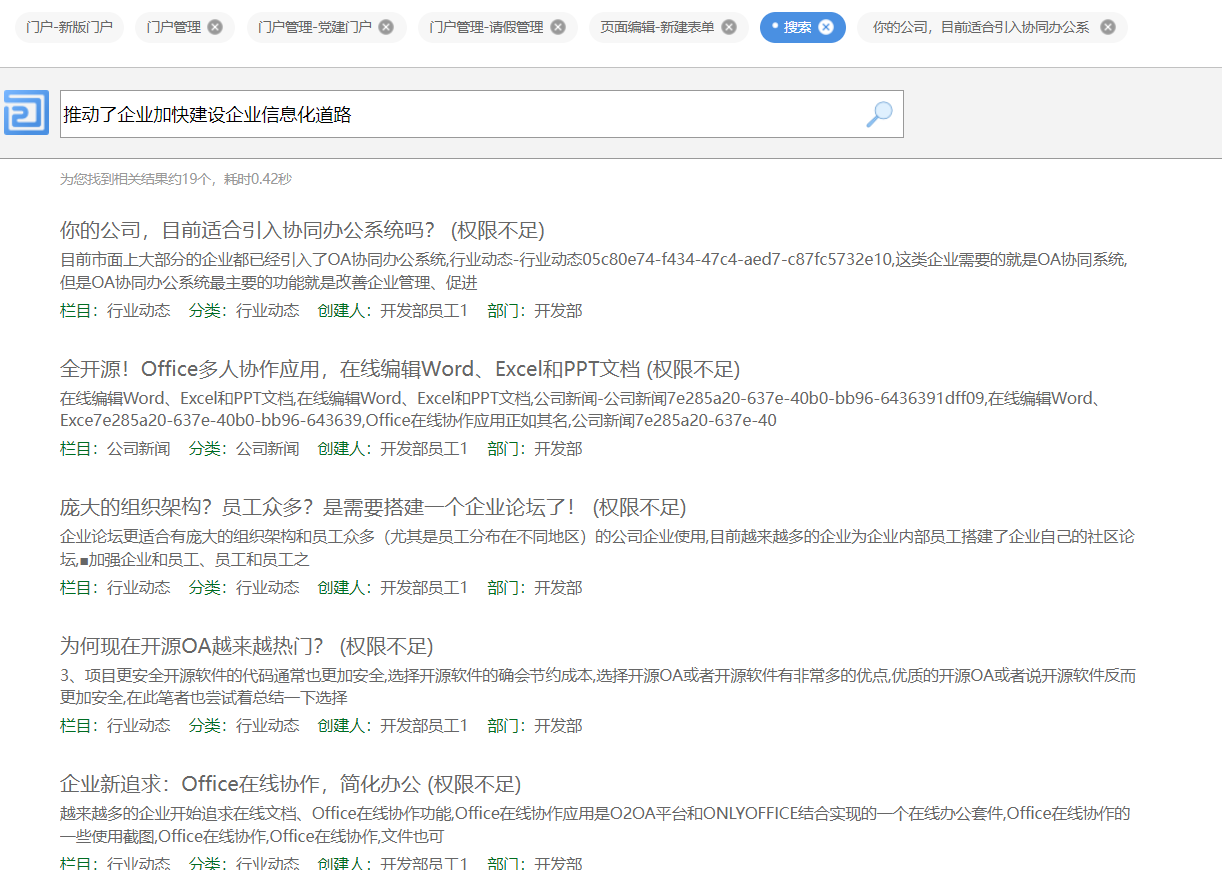
Task: Click the magnifier search icon
Action: coord(878,114)
